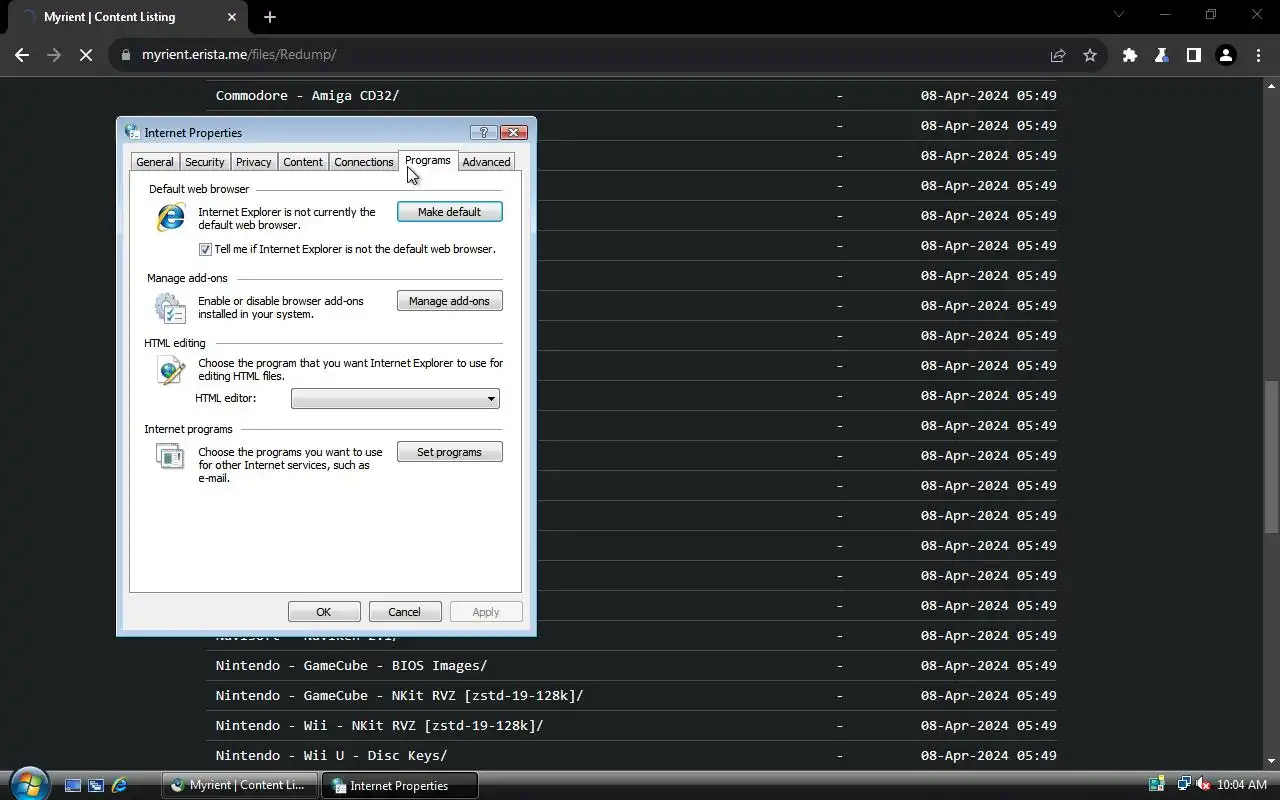Open the Chrome tab search chevron
Viewport: 1280px width, 800px height.
pos(1118,15)
